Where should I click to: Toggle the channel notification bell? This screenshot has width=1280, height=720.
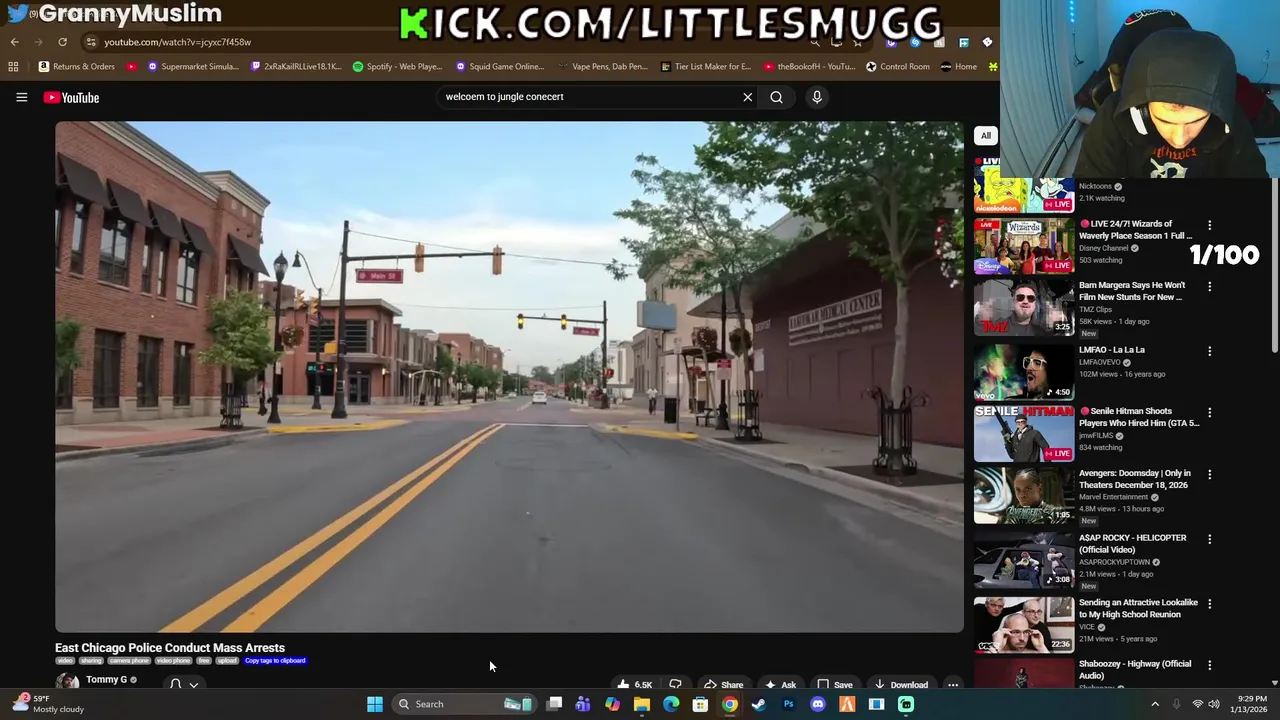coord(175,684)
